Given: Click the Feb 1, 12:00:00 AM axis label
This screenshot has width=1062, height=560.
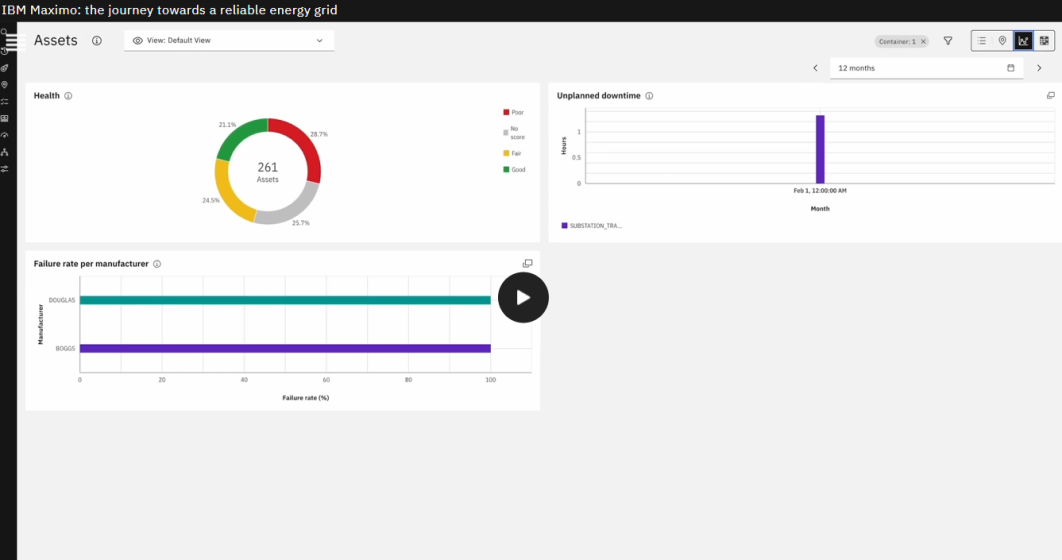Looking at the screenshot, I should click(x=820, y=191).
